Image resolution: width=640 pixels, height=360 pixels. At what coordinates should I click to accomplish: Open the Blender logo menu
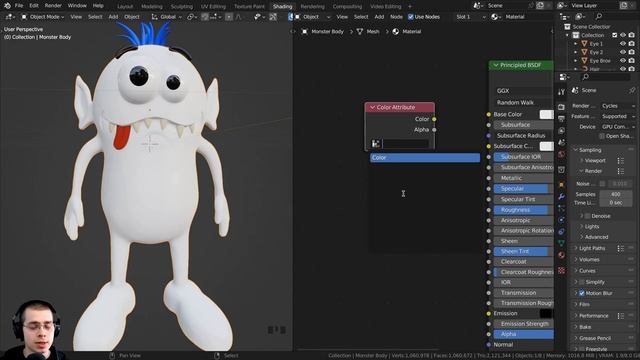[x=7, y=6]
